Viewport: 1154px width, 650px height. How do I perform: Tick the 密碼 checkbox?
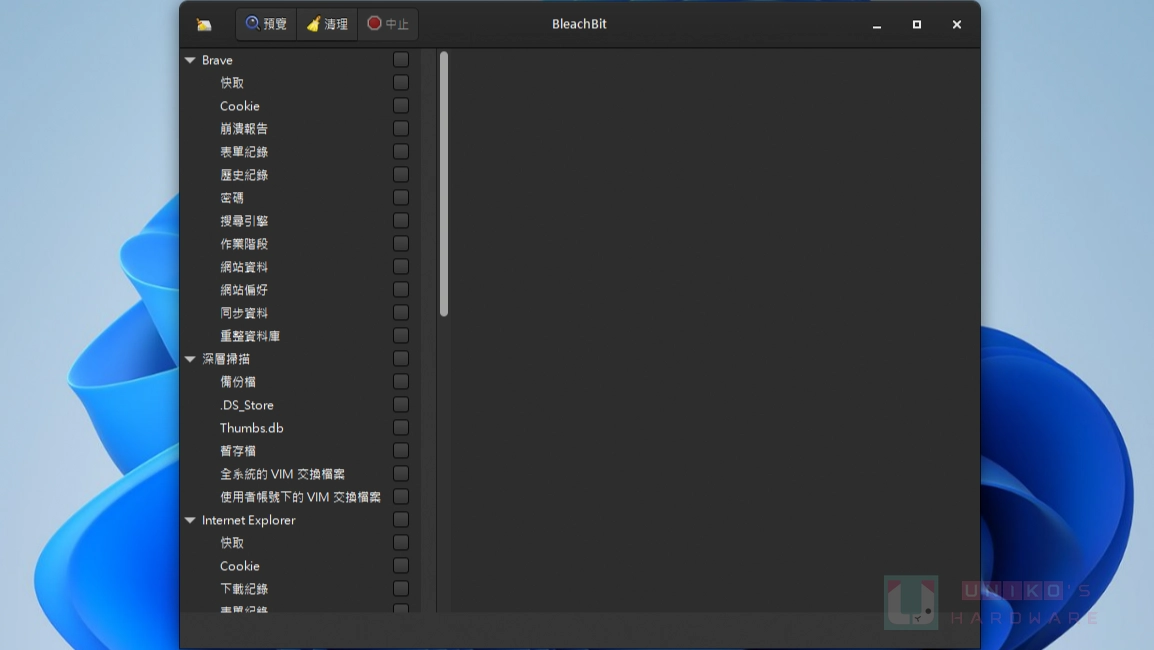(x=401, y=197)
